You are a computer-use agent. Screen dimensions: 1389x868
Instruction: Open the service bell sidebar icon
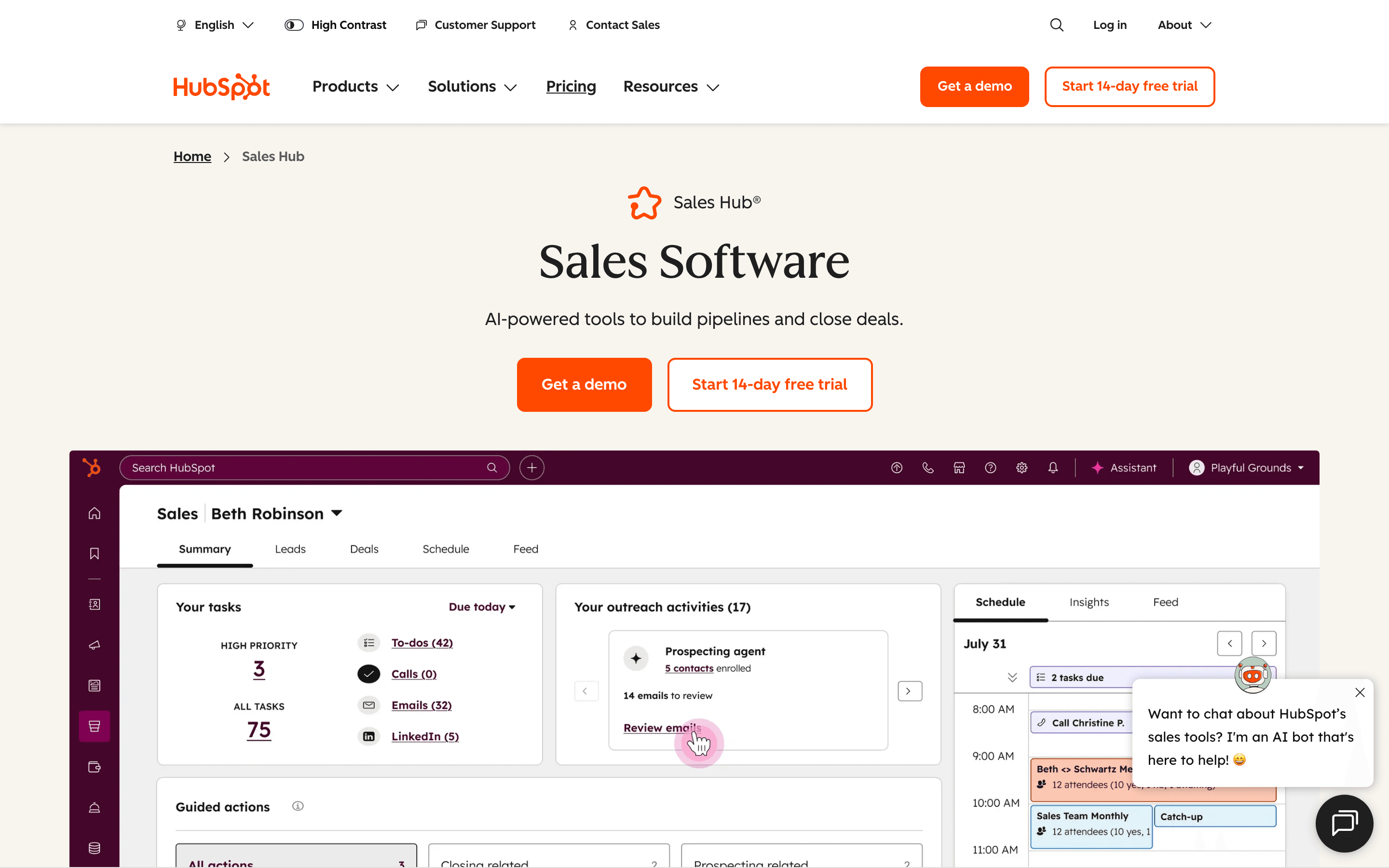[94, 808]
